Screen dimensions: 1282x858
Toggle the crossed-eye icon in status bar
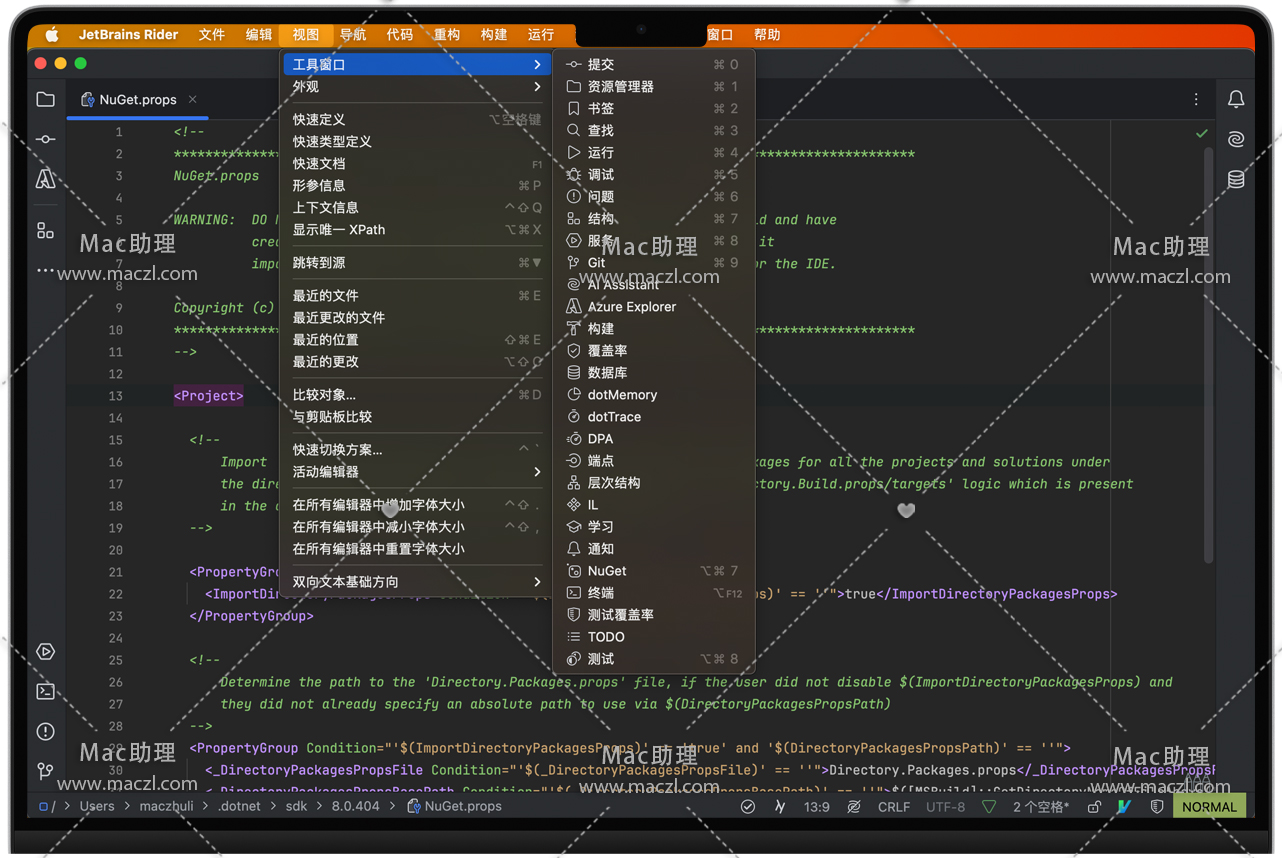coord(854,807)
